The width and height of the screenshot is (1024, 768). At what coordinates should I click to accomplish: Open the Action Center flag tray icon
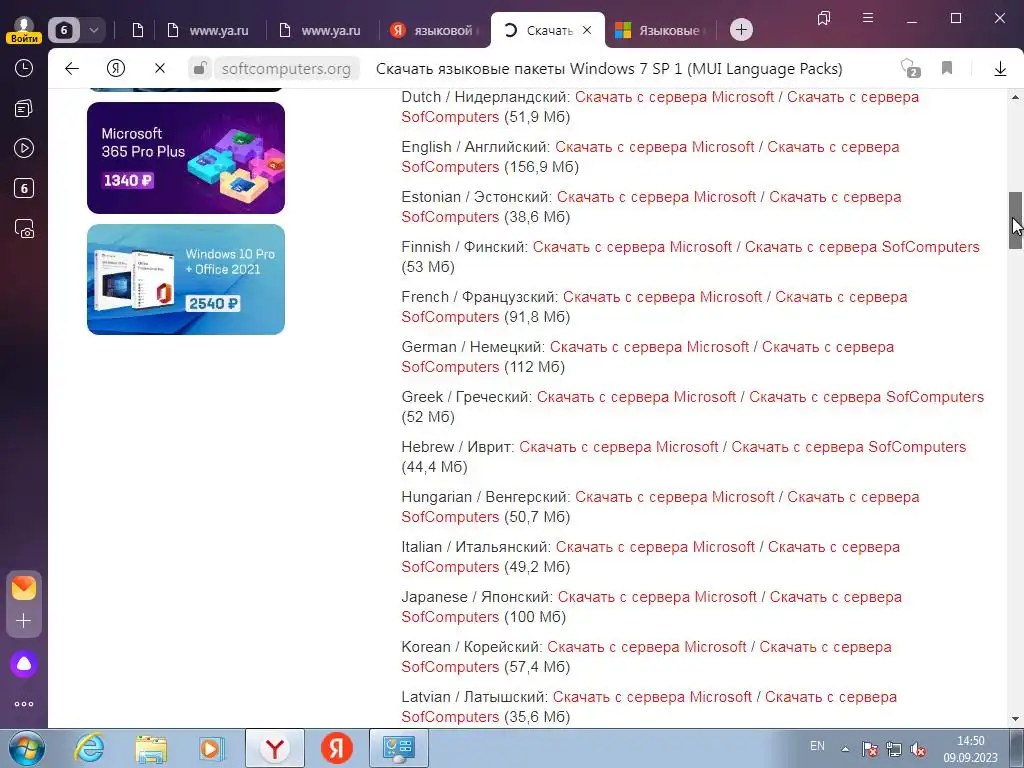869,749
